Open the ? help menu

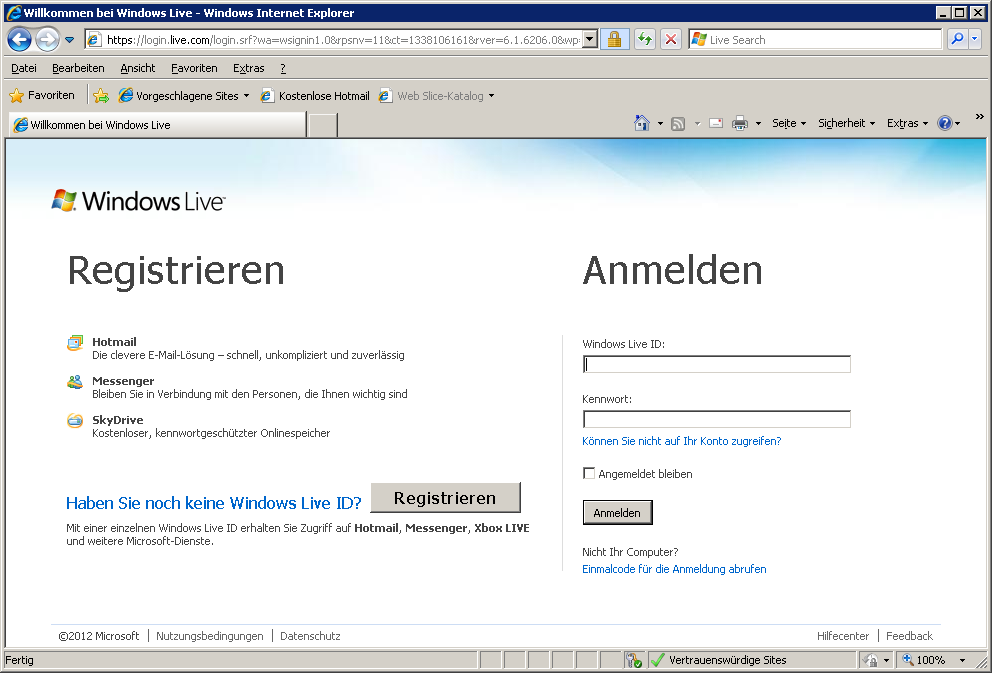pyautogui.click(x=283, y=68)
